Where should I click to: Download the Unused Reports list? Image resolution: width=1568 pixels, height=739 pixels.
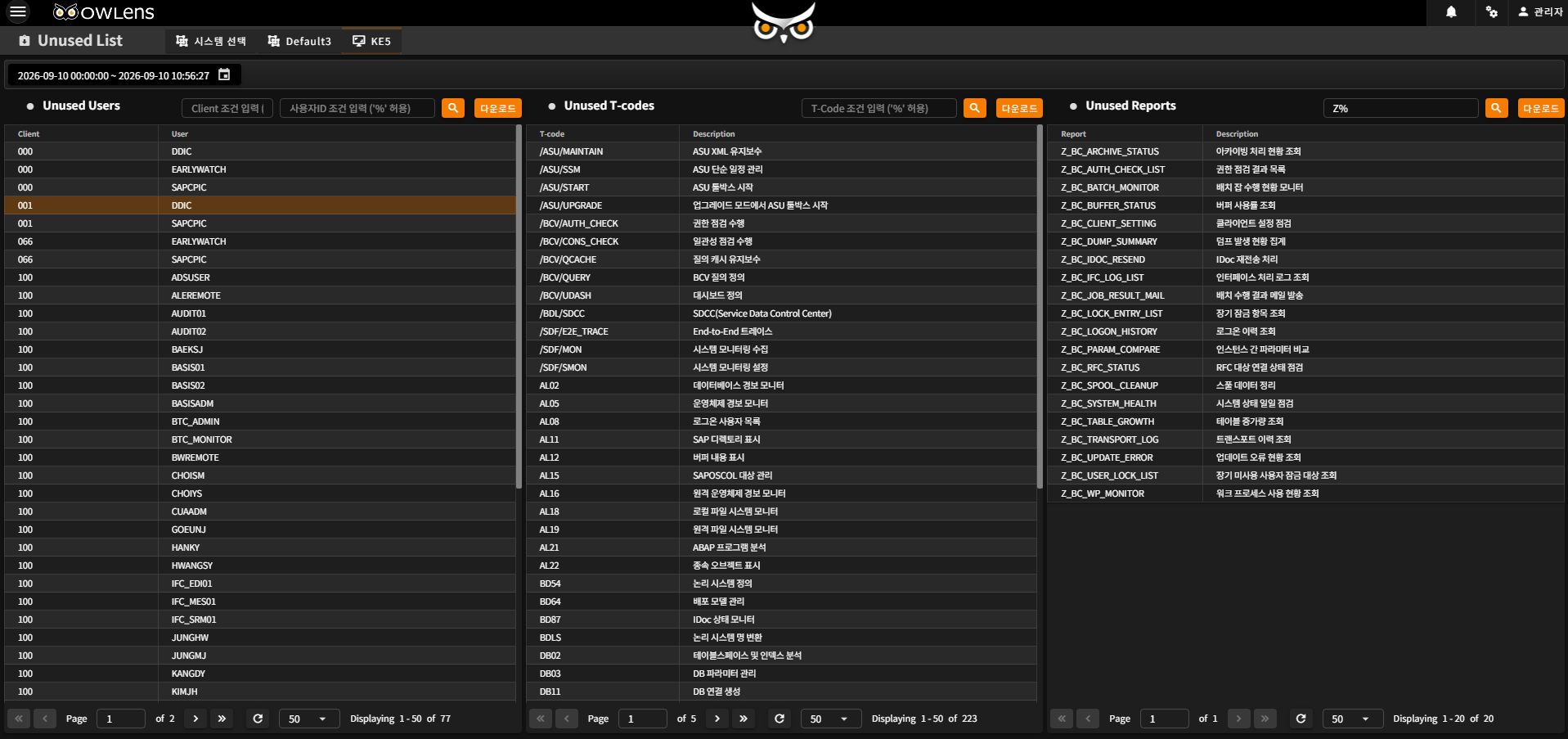click(x=1541, y=108)
